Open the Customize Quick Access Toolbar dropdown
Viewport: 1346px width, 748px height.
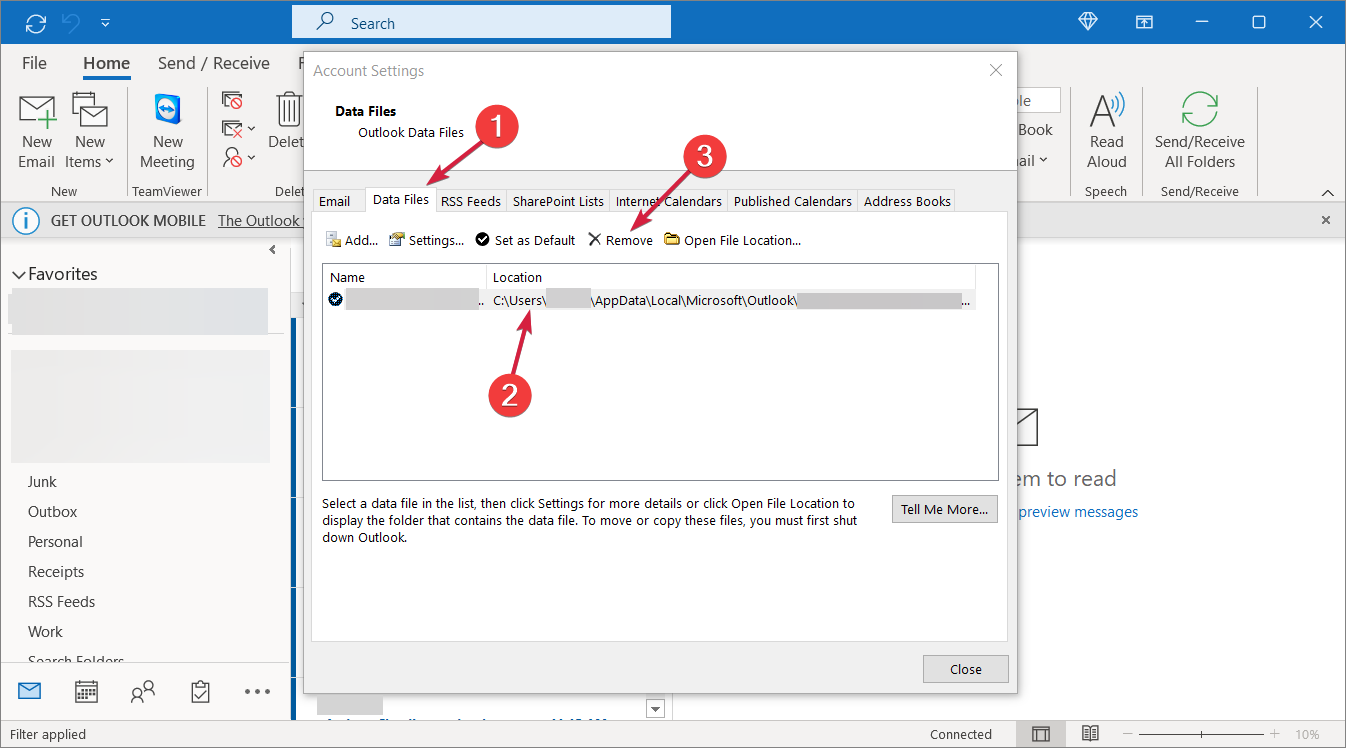(106, 22)
